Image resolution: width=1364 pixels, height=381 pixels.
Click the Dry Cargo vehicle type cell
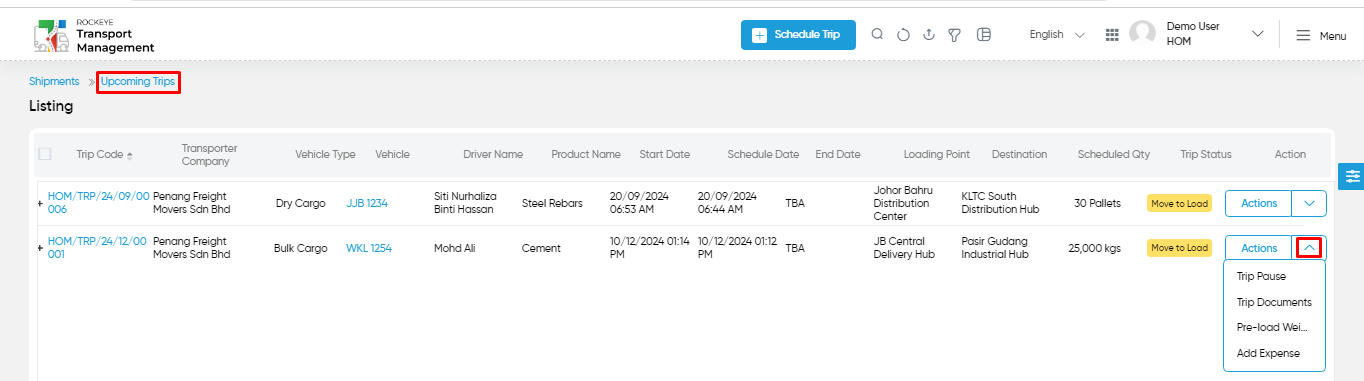point(301,203)
